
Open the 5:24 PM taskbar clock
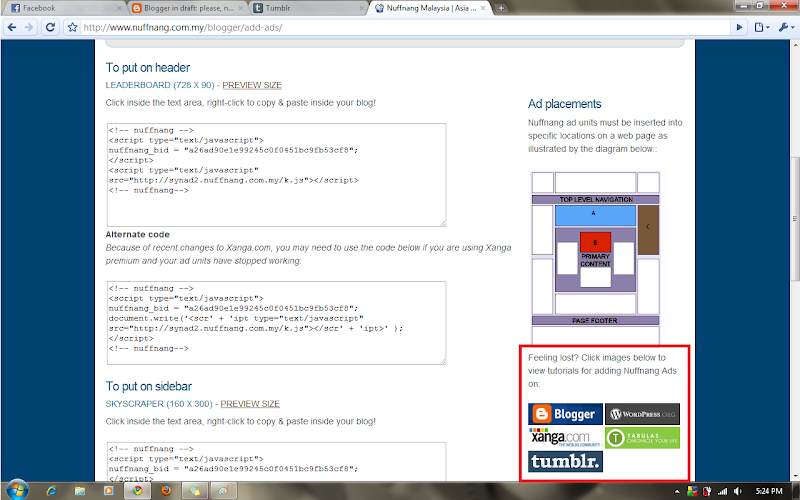tap(769, 491)
